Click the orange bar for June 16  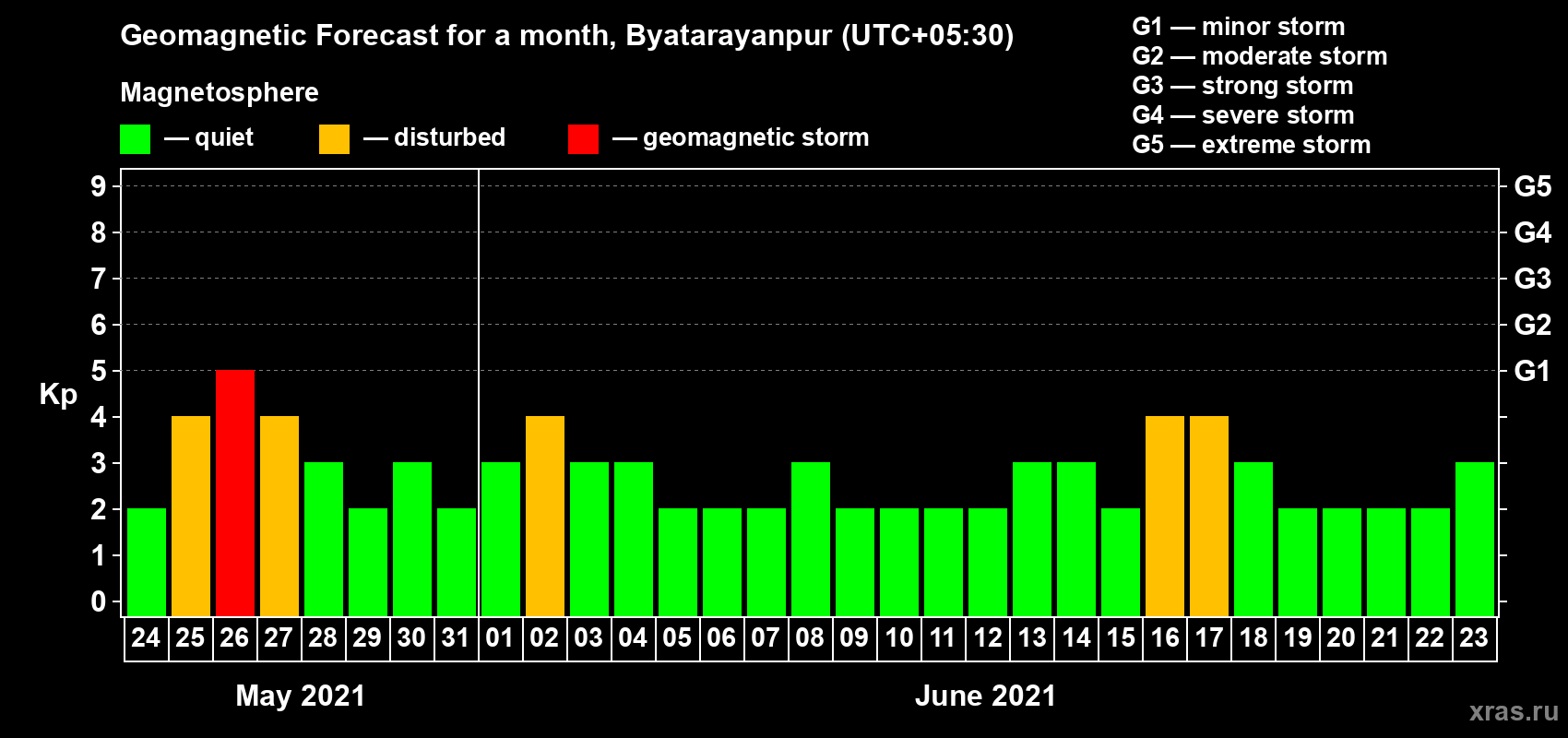(1165, 516)
